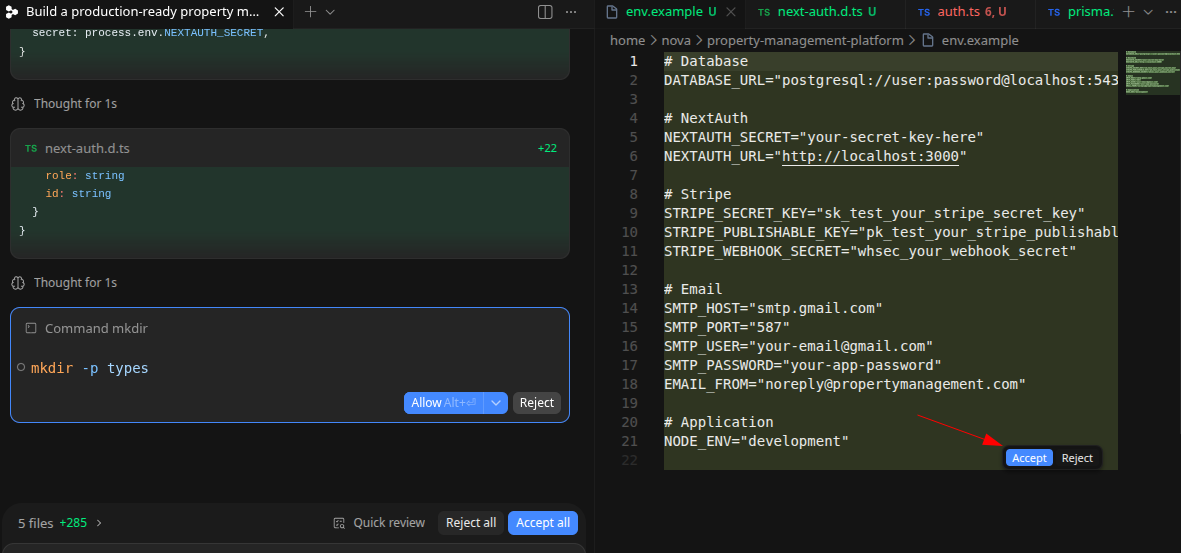The height and width of the screenshot is (553, 1181).
Task: Reject the mkdir -p types command
Action: tap(537, 403)
